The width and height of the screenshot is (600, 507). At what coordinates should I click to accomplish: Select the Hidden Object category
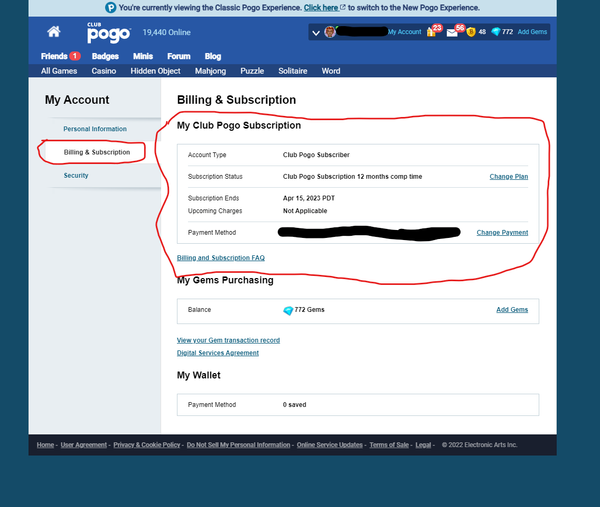155,71
